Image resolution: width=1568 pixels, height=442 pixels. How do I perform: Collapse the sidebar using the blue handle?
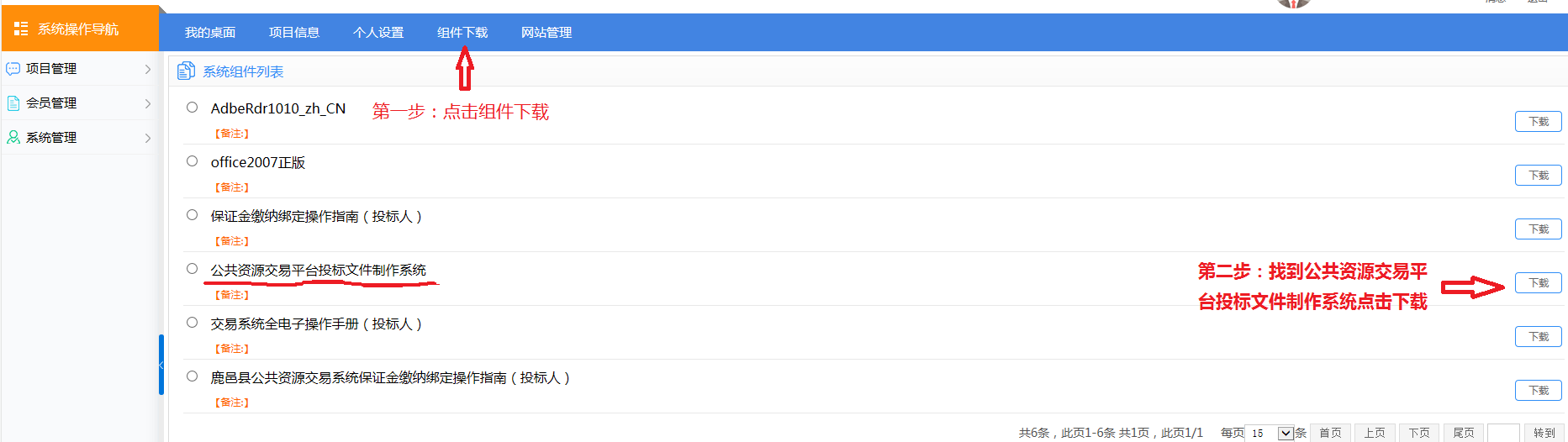coord(161,365)
